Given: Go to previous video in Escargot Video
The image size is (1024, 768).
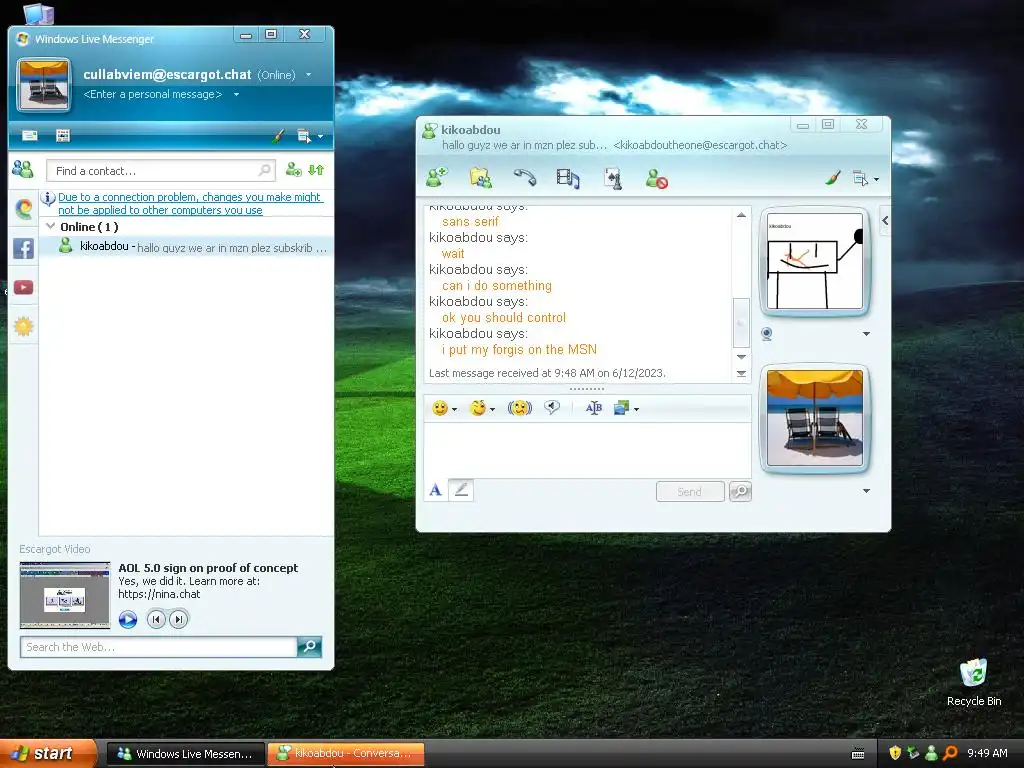Looking at the screenshot, I should 156,618.
